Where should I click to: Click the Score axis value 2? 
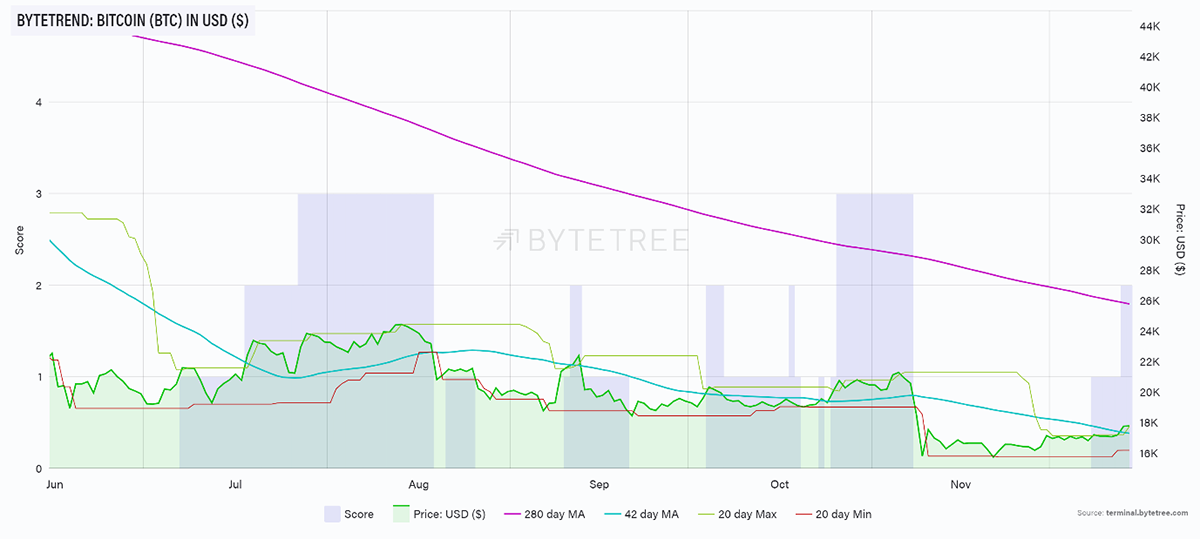coord(37,285)
